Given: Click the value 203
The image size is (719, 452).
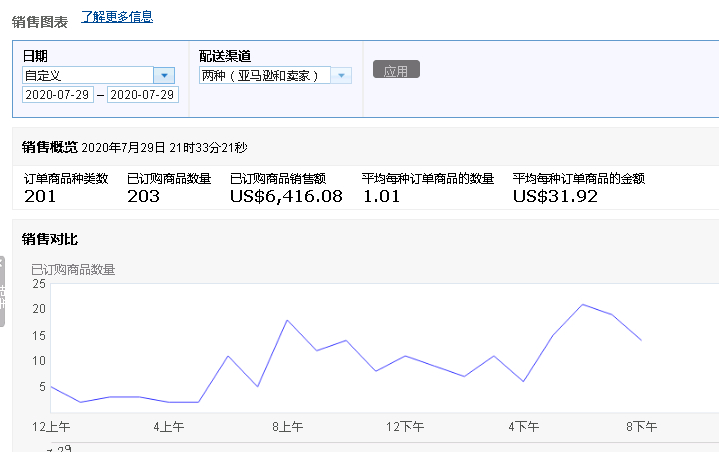Looking at the screenshot, I should click(x=144, y=196).
